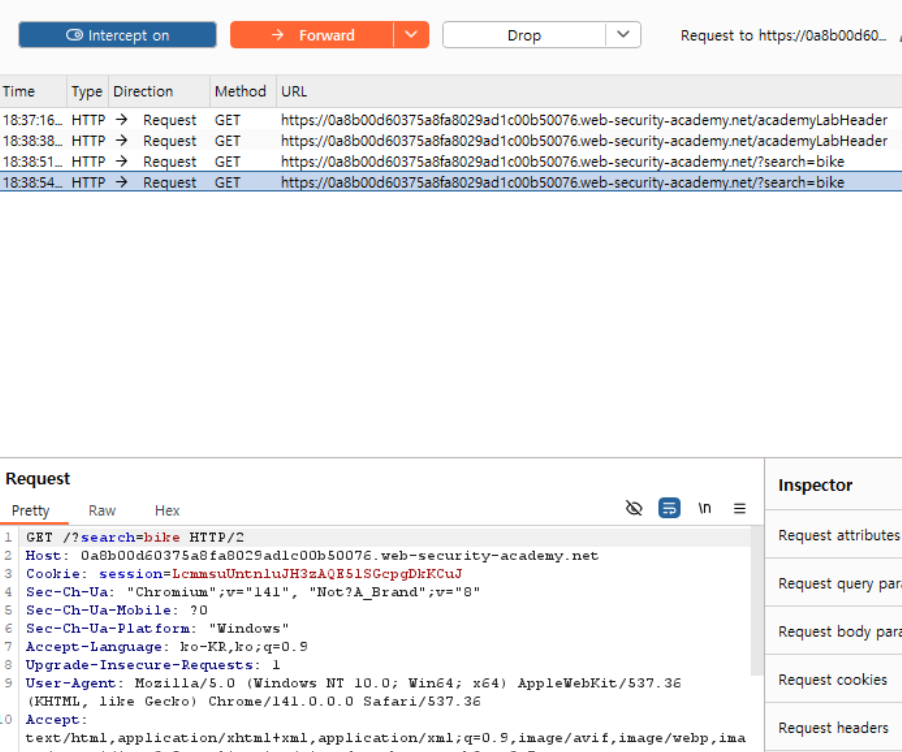Toggle hide non-printable characters eye icon

point(633,508)
